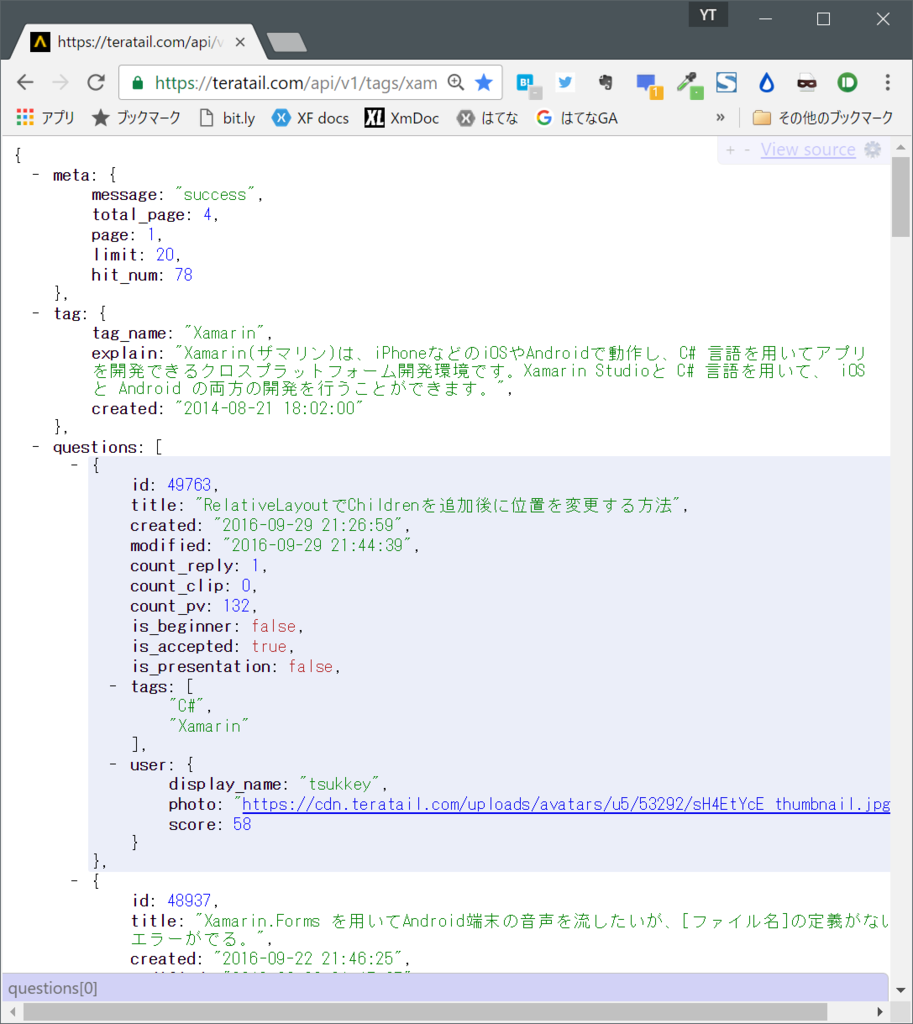This screenshot has height=1024, width=913.
Task: Click the score value 58
Action: tap(242, 824)
